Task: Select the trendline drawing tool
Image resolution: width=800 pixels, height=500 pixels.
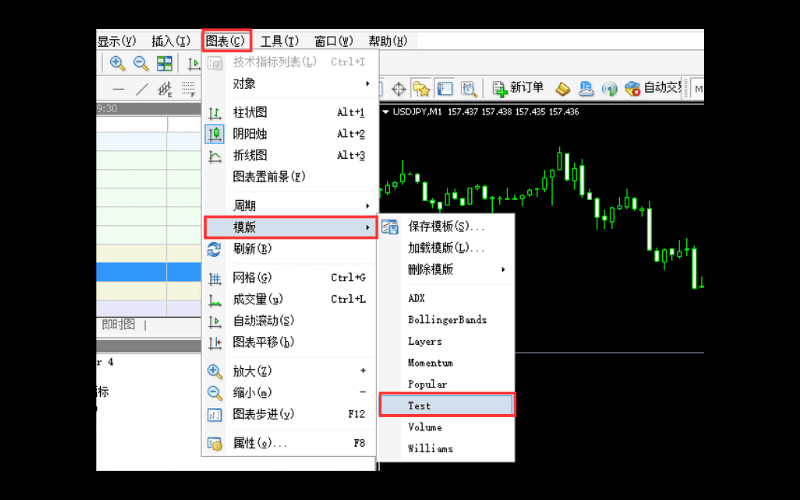Action: [x=142, y=90]
